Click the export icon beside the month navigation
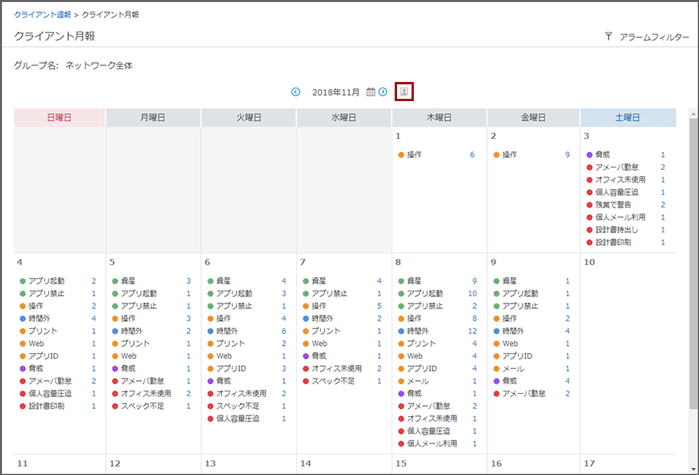Image resolution: width=699 pixels, height=475 pixels. pyautogui.click(x=404, y=92)
